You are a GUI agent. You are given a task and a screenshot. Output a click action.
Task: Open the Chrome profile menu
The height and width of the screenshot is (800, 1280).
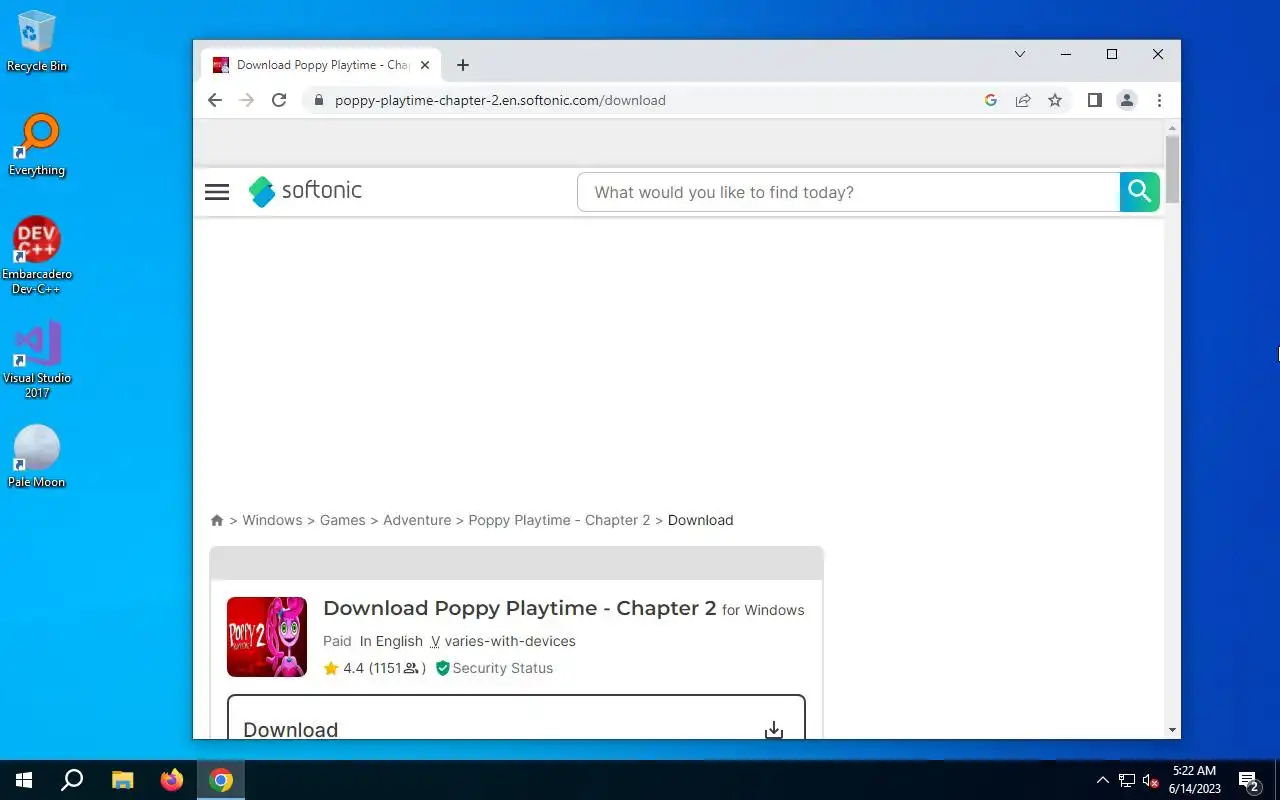1127,100
